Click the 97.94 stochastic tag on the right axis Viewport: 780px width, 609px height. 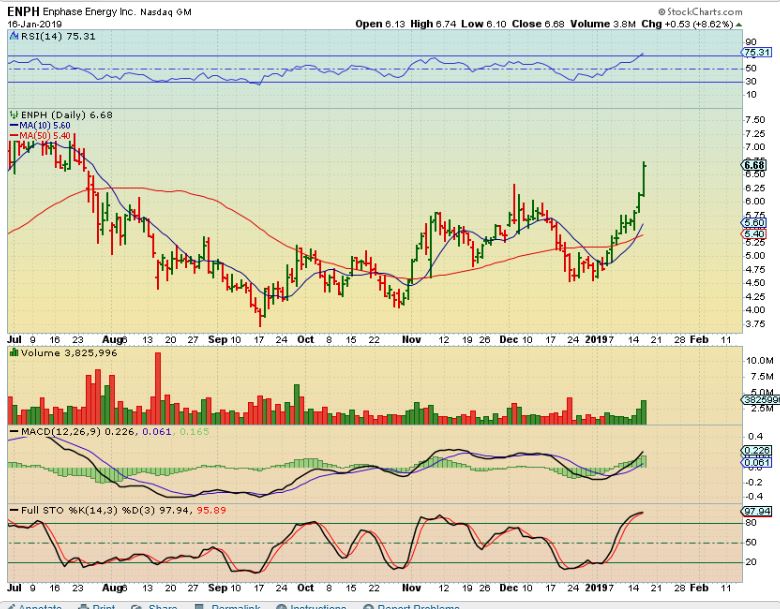tap(757, 511)
